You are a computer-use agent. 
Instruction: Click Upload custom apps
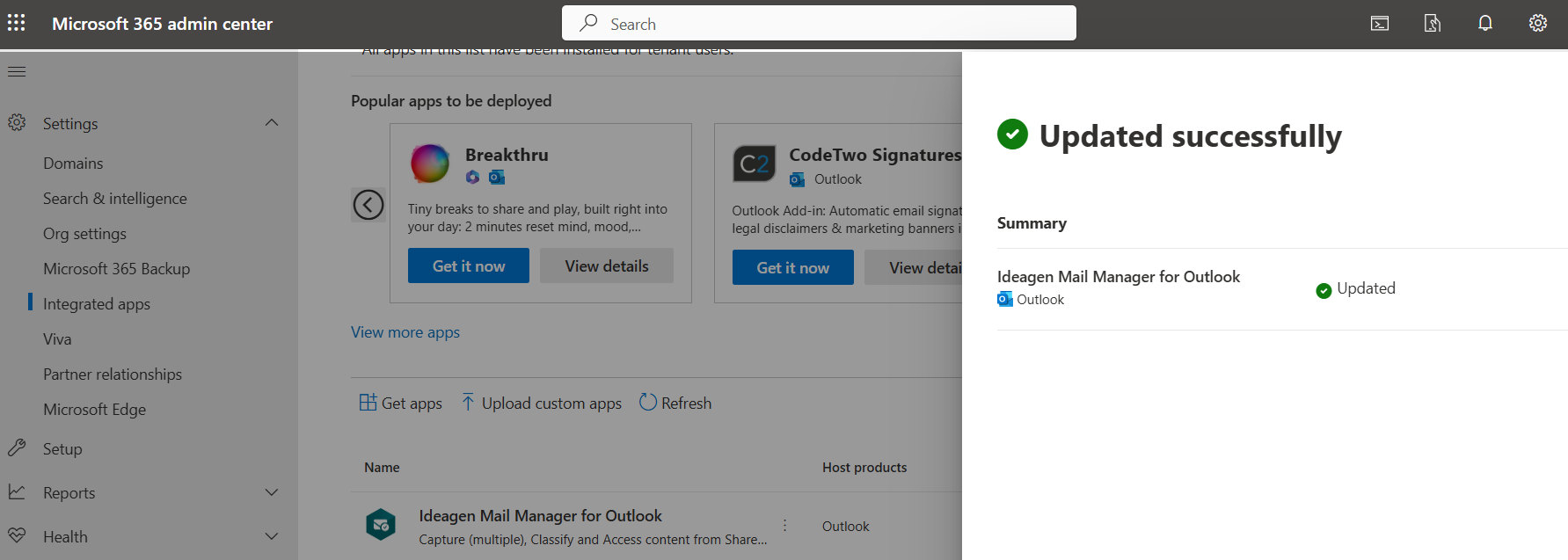[x=542, y=404]
